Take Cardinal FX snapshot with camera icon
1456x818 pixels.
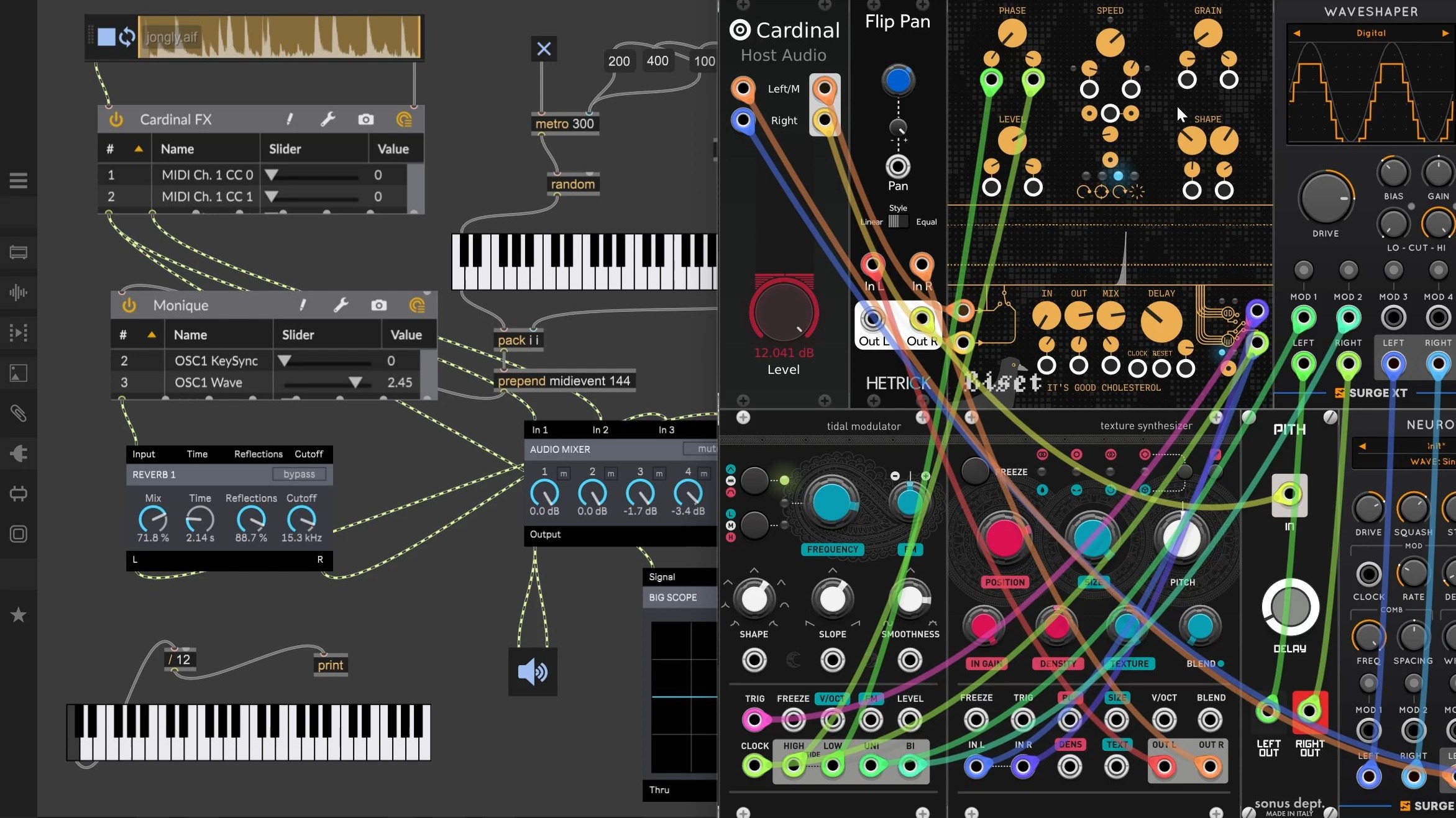(366, 119)
